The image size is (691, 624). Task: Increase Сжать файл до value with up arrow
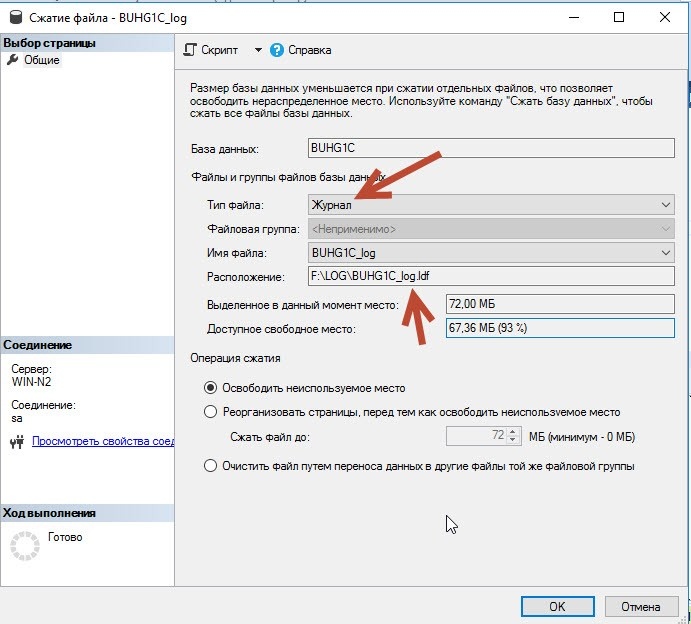coord(512,432)
